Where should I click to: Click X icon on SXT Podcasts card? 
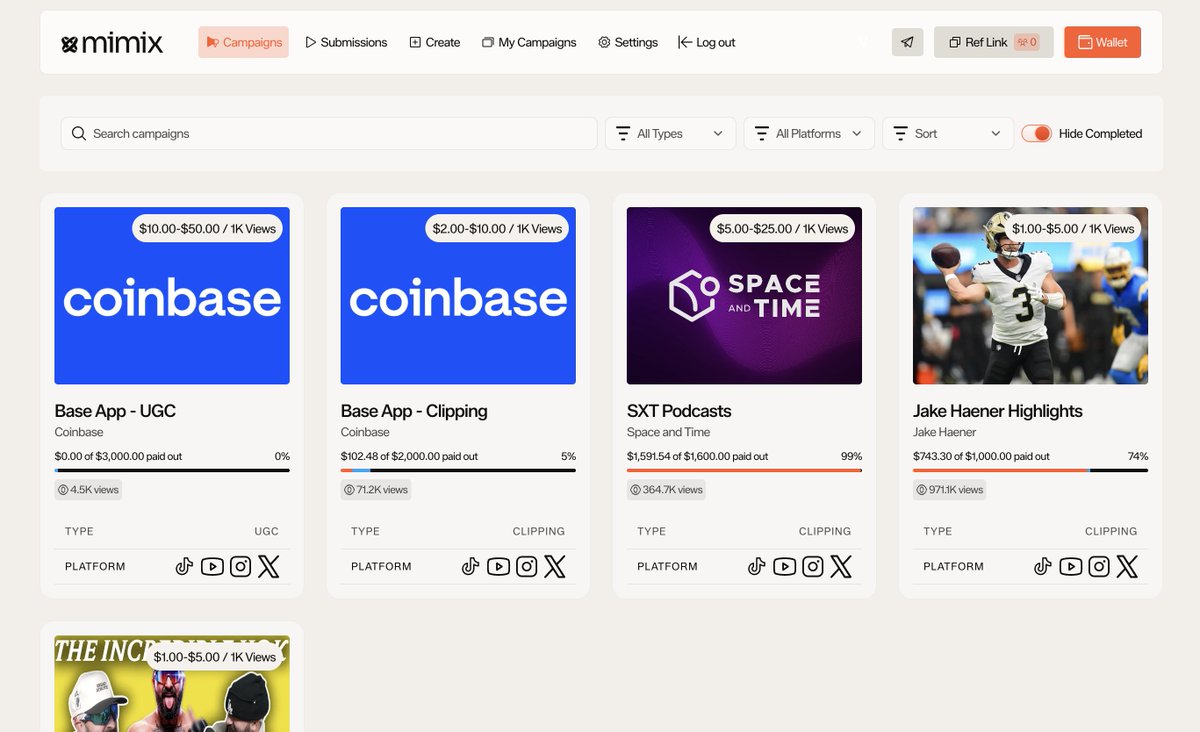pos(841,567)
